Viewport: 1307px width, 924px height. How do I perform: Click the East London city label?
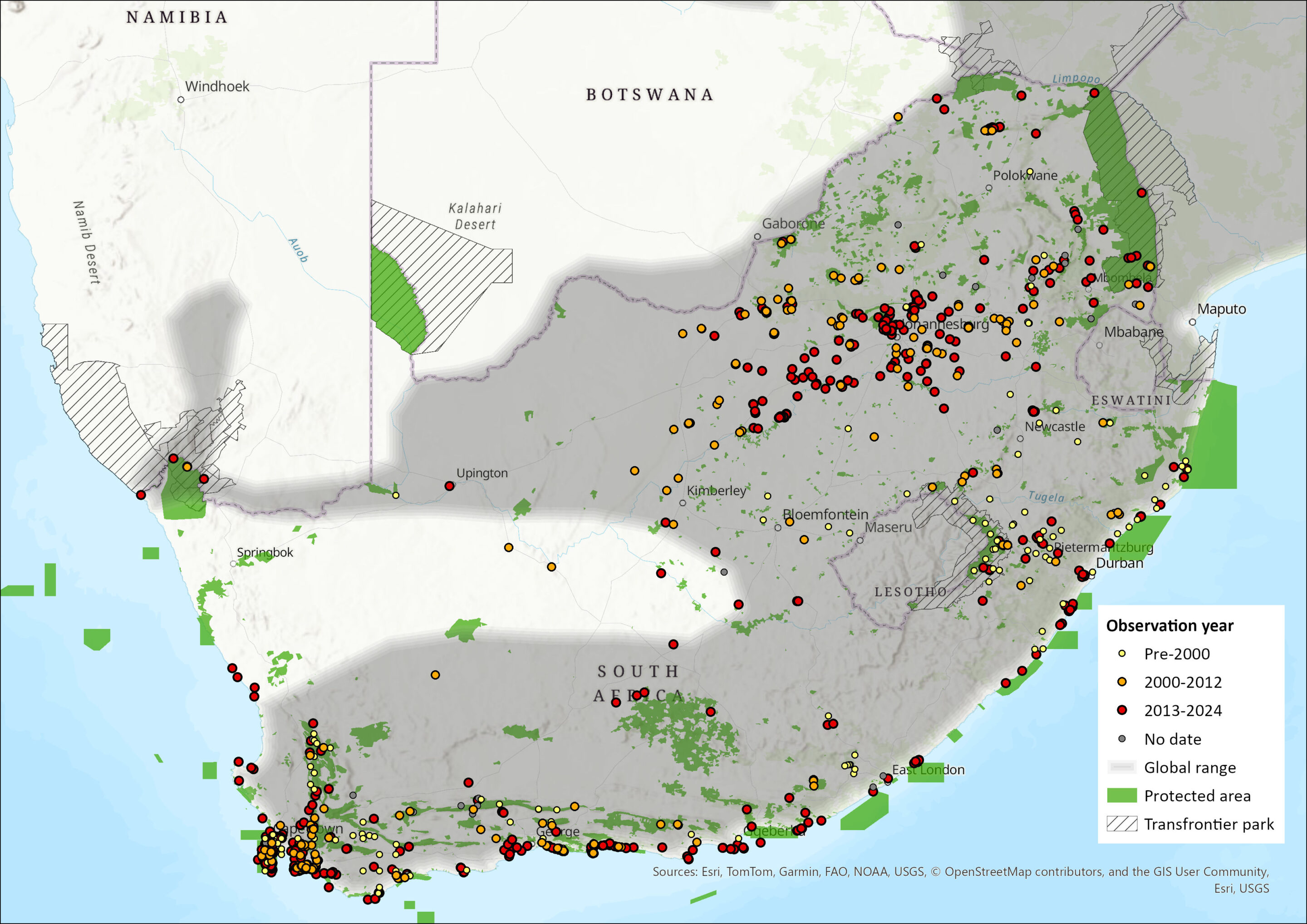click(x=928, y=770)
